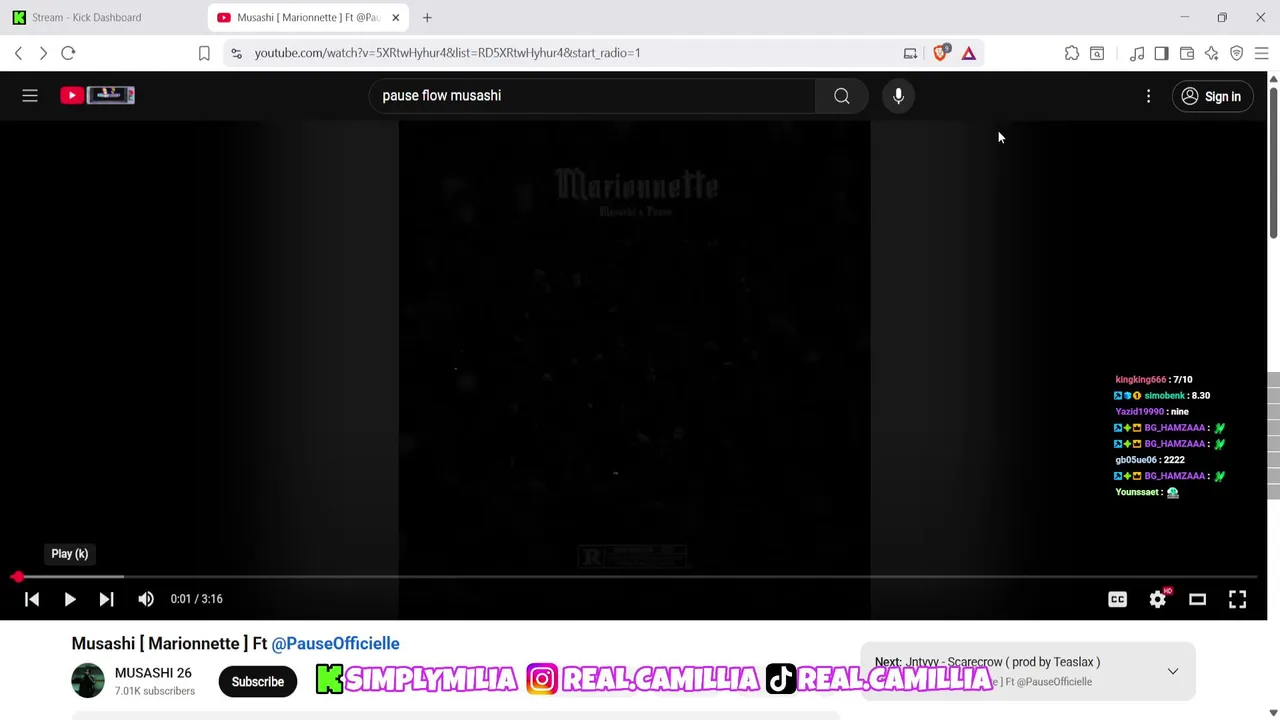Open the extensions puzzle icon
The width and height of the screenshot is (1280, 720).
coord(1072,53)
